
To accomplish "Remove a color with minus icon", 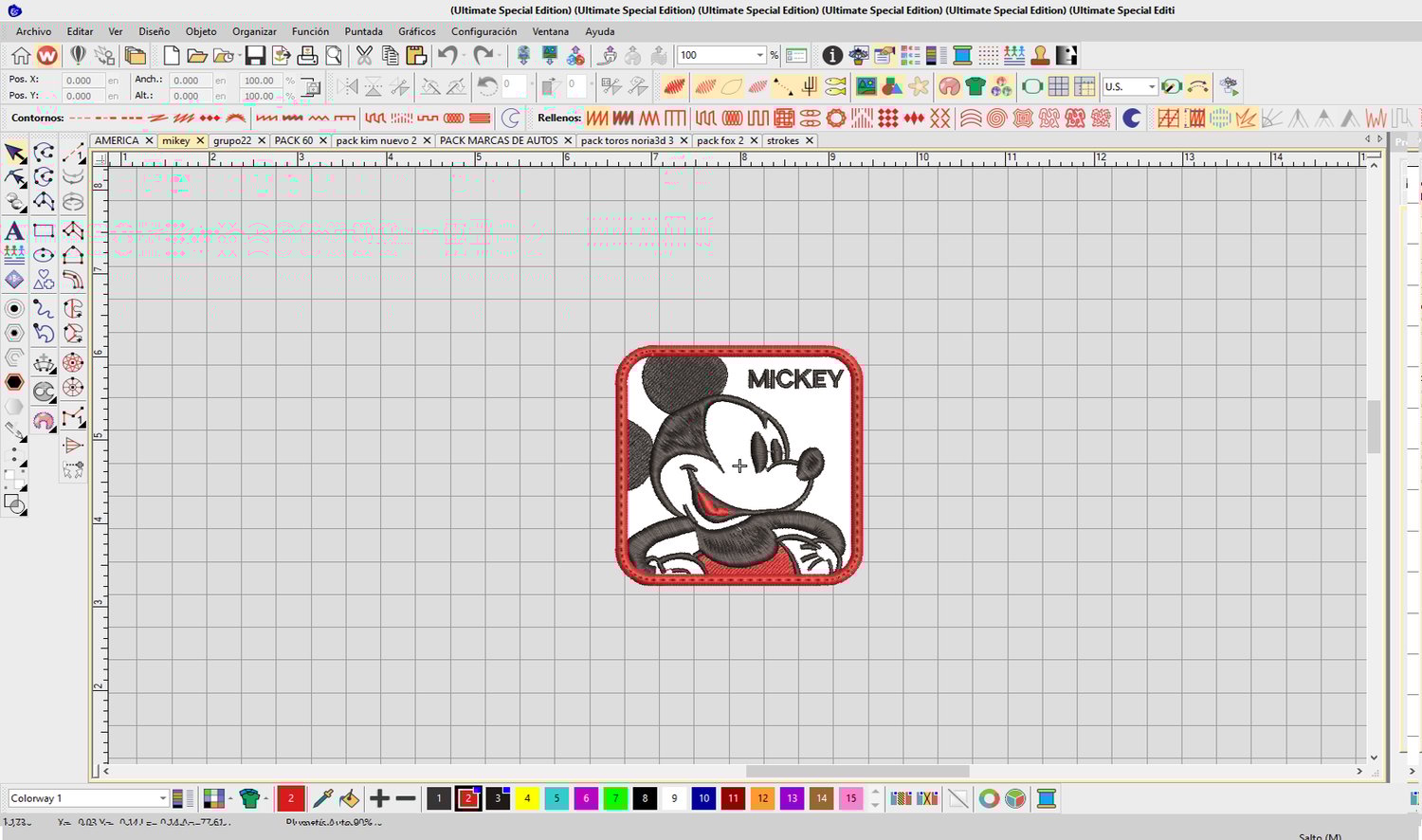I will click(406, 798).
